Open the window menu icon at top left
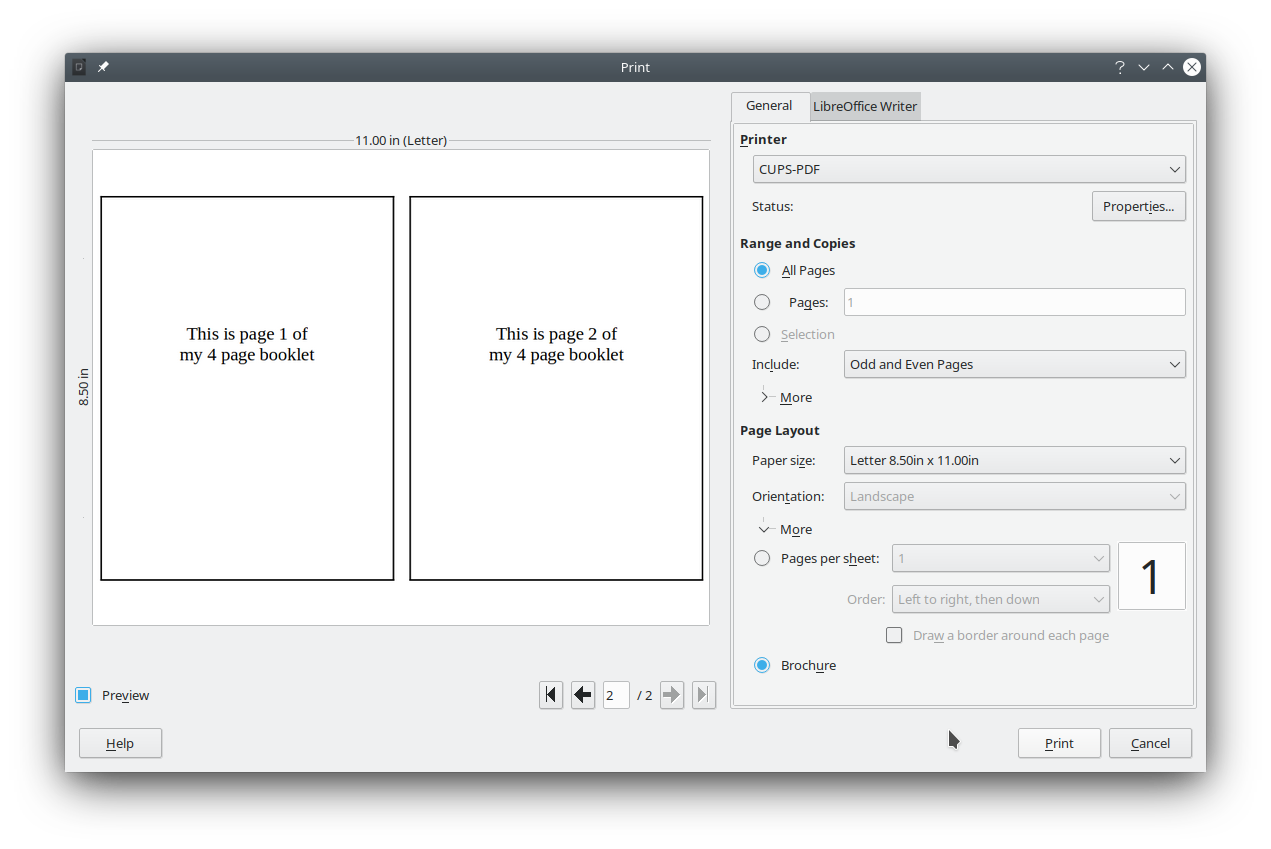Viewport: 1271px width, 849px height. click(77, 67)
